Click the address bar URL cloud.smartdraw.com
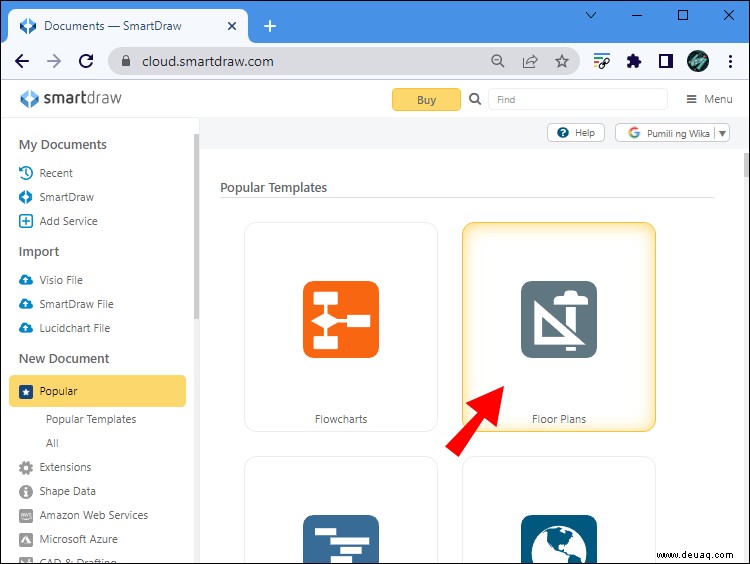The width and height of the screenshot is (750, 564). 208,61
